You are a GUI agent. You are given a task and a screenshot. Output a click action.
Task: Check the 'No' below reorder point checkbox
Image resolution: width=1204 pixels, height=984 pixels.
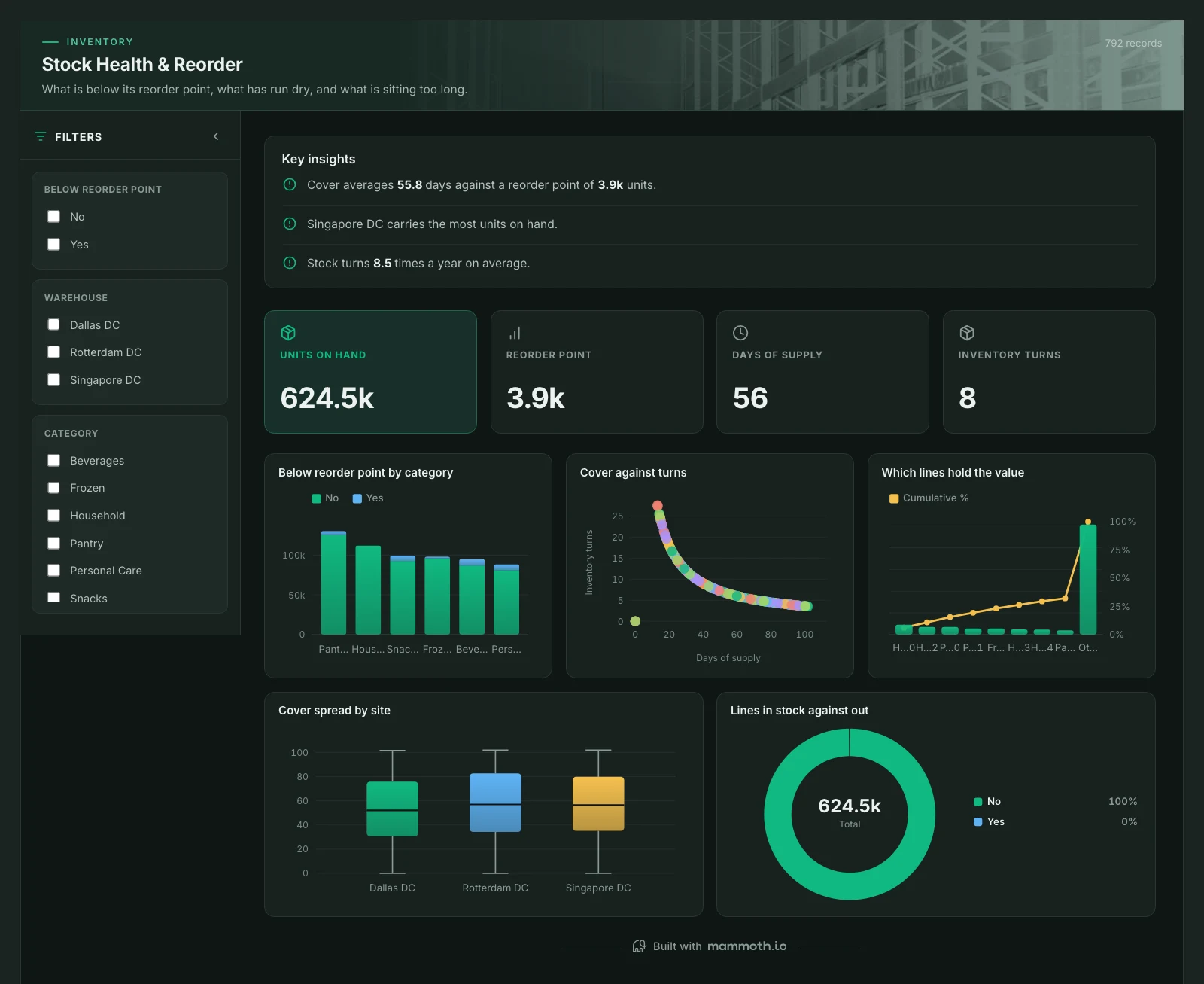click(x=54, y=217)
